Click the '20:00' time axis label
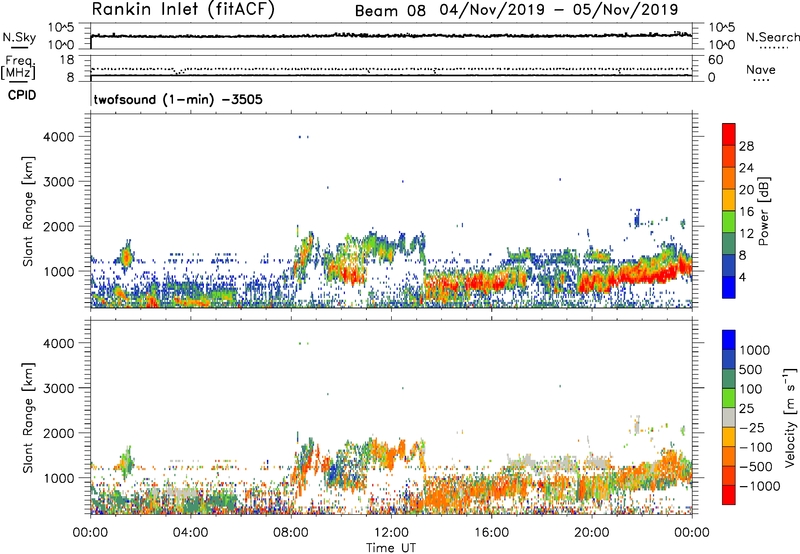Viewport: 800px width, 554px height. 592,533
